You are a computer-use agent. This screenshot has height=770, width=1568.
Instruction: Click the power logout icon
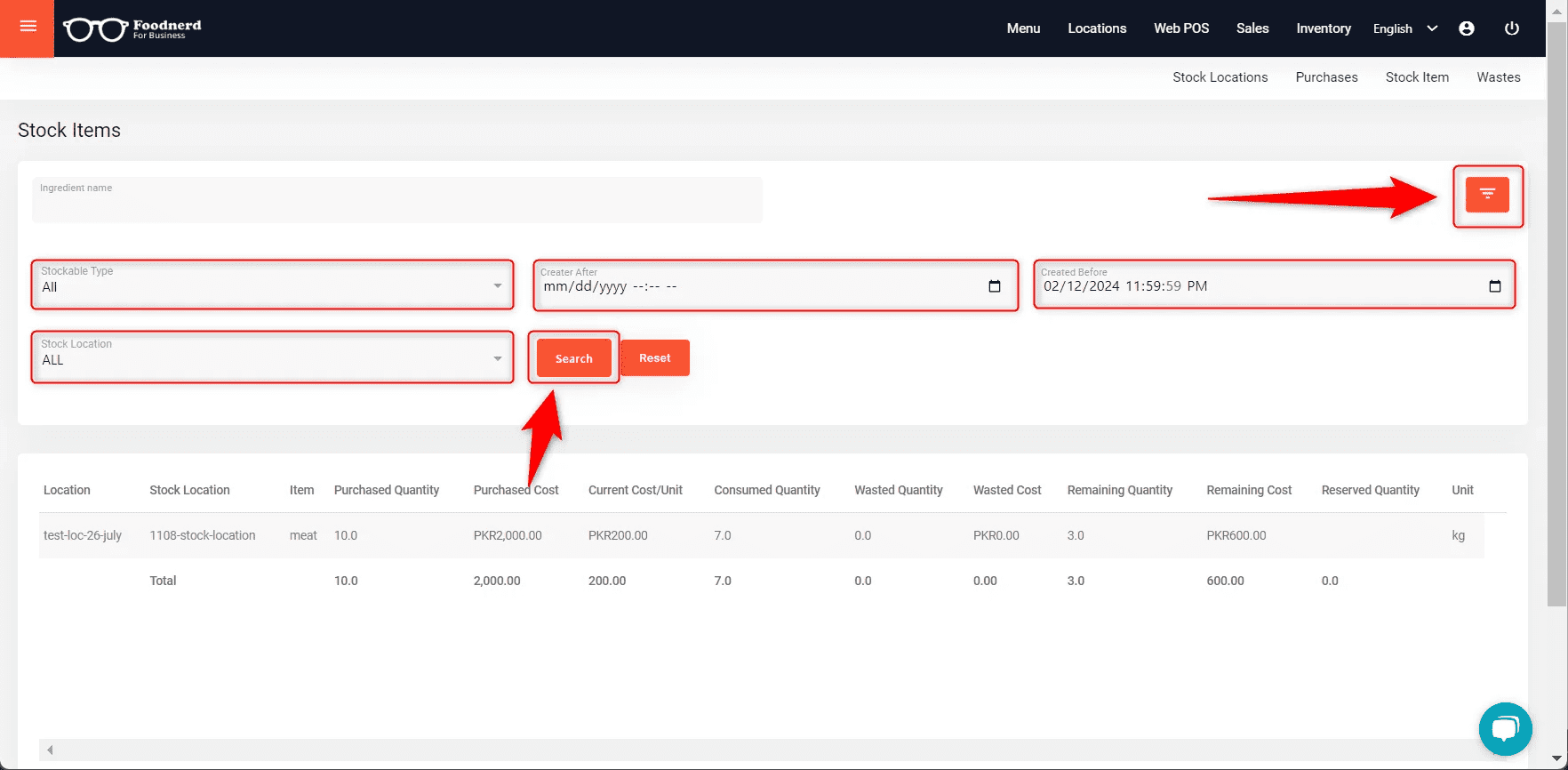pyautogui.click(x=1511, y=28)
